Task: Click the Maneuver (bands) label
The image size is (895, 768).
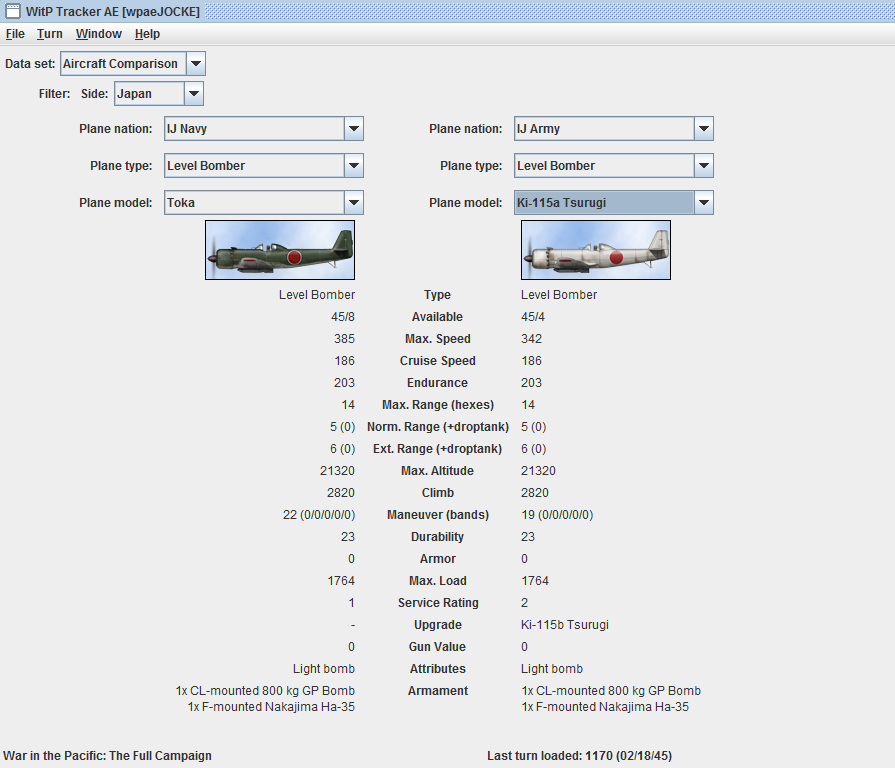Action: point(438,515)
